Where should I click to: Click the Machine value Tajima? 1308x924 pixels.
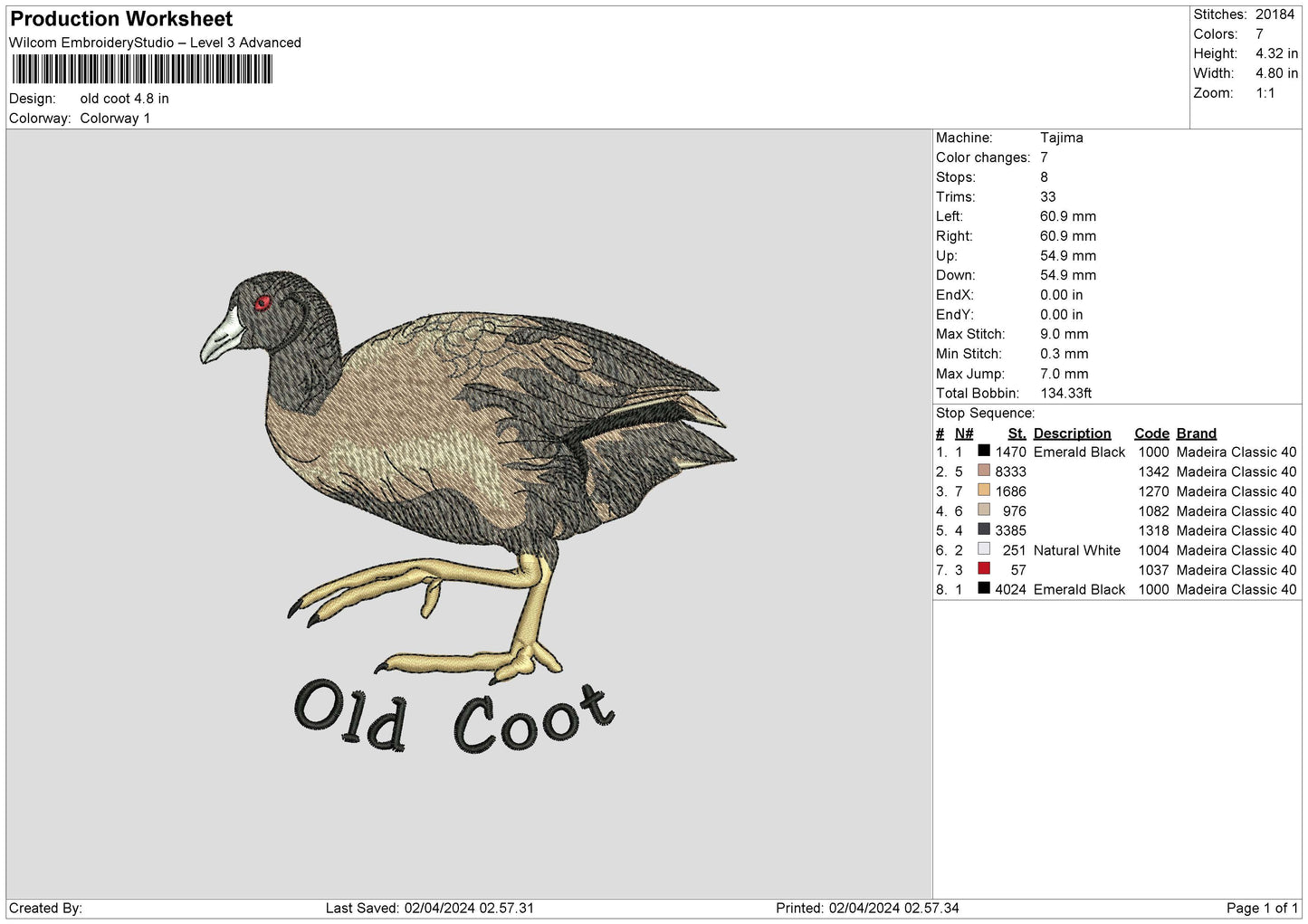[x=1061, y=138]
